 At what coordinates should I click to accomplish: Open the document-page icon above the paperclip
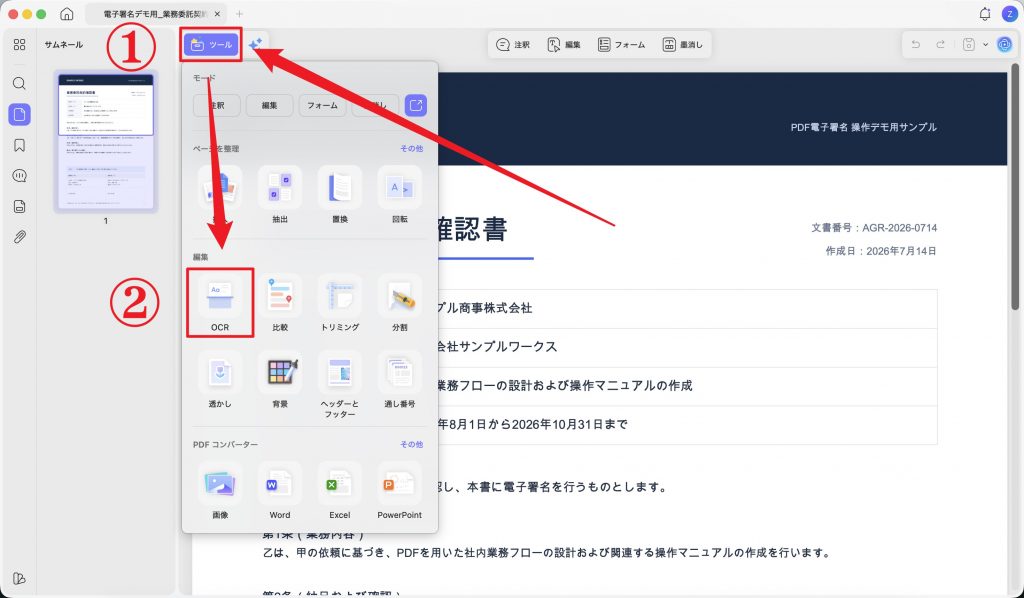point(20,206)
